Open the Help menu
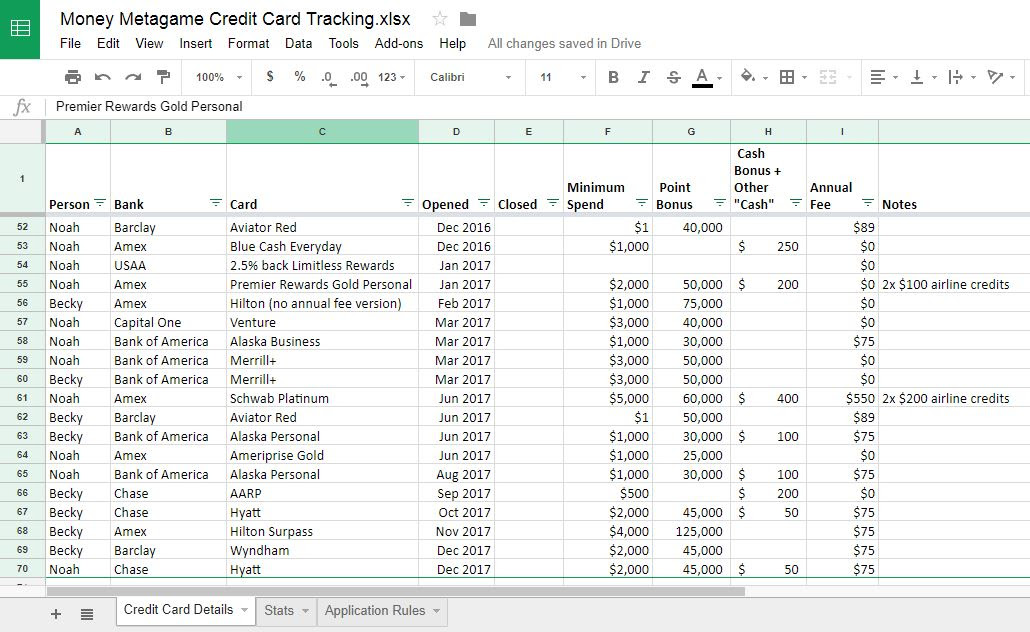Screen dimensions: 1030x632 tap(453, 43)
